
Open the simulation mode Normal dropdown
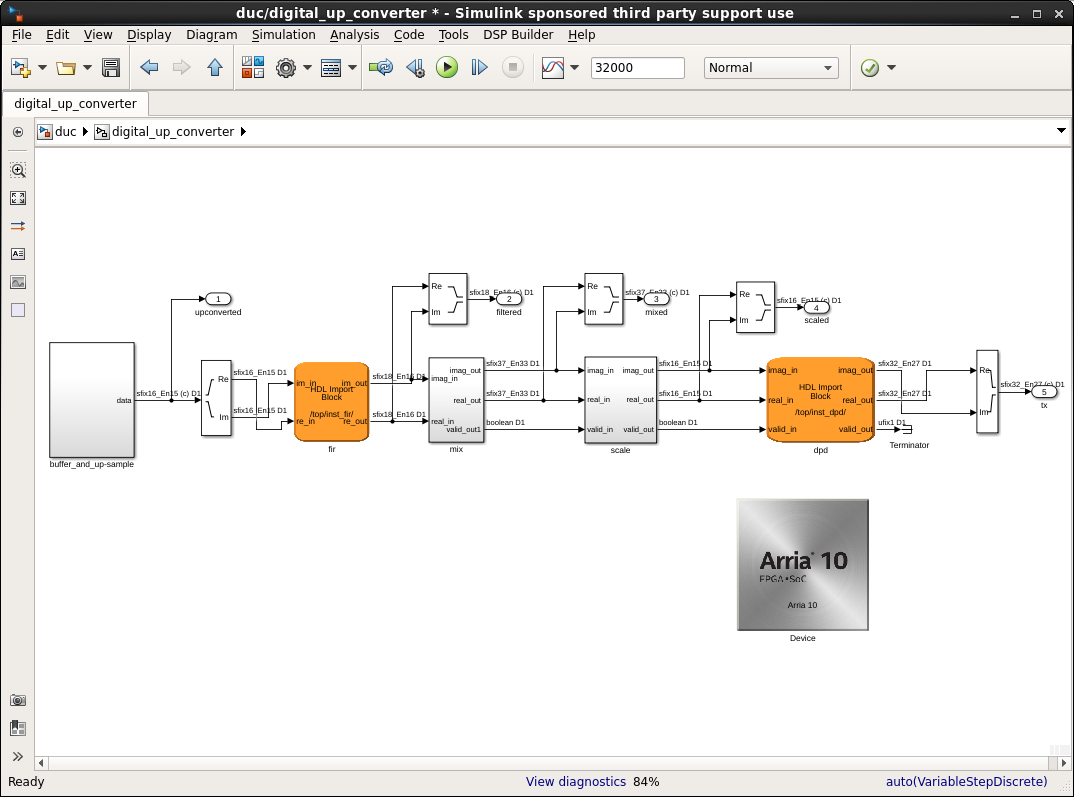(x=771, y=68)
